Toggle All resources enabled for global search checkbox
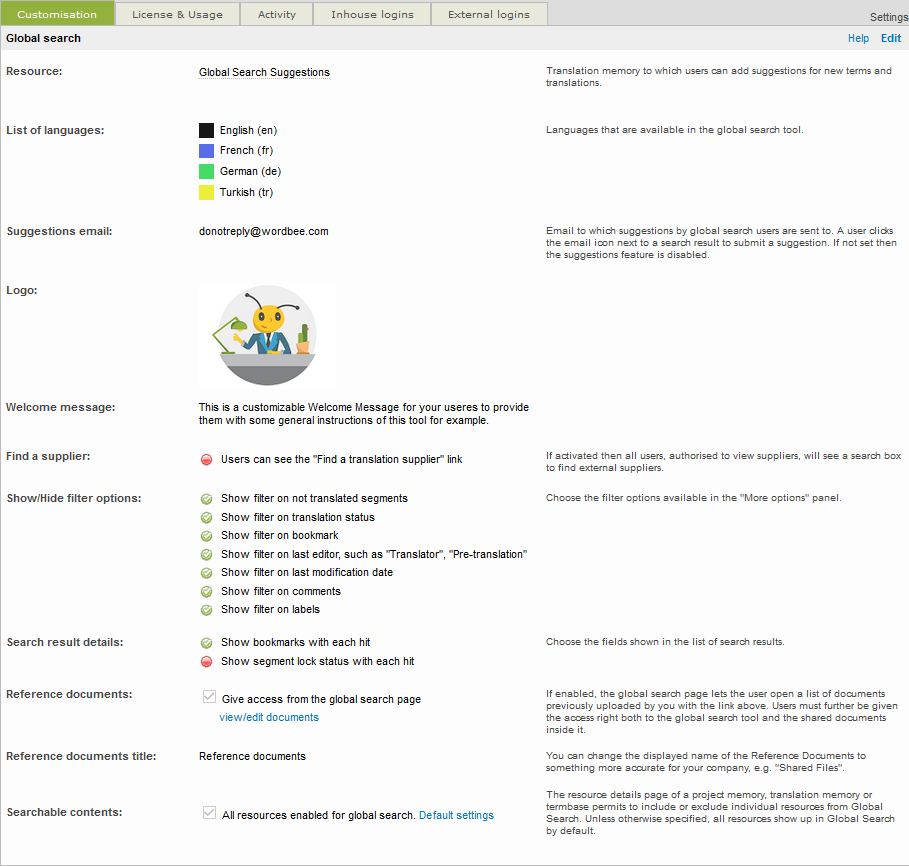Image resolution: width=909 pixels, height=866 pixels. pyautogui.click(x=209, y=813)
